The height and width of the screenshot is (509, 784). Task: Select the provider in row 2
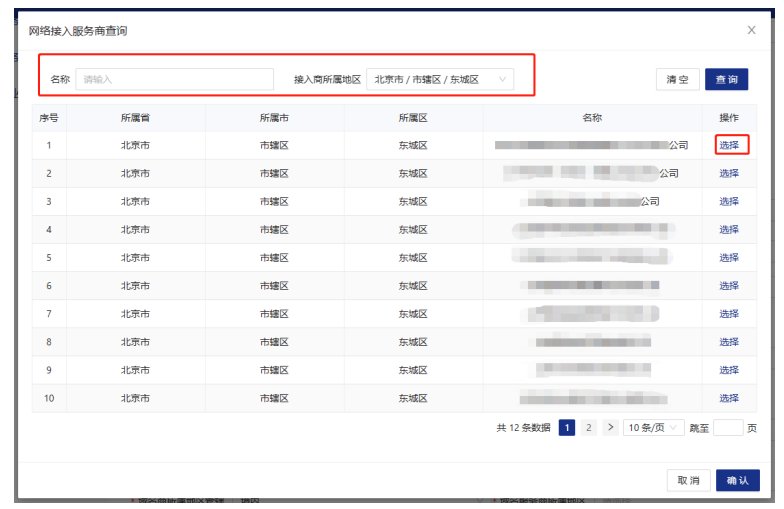click(x=729, y=173)
